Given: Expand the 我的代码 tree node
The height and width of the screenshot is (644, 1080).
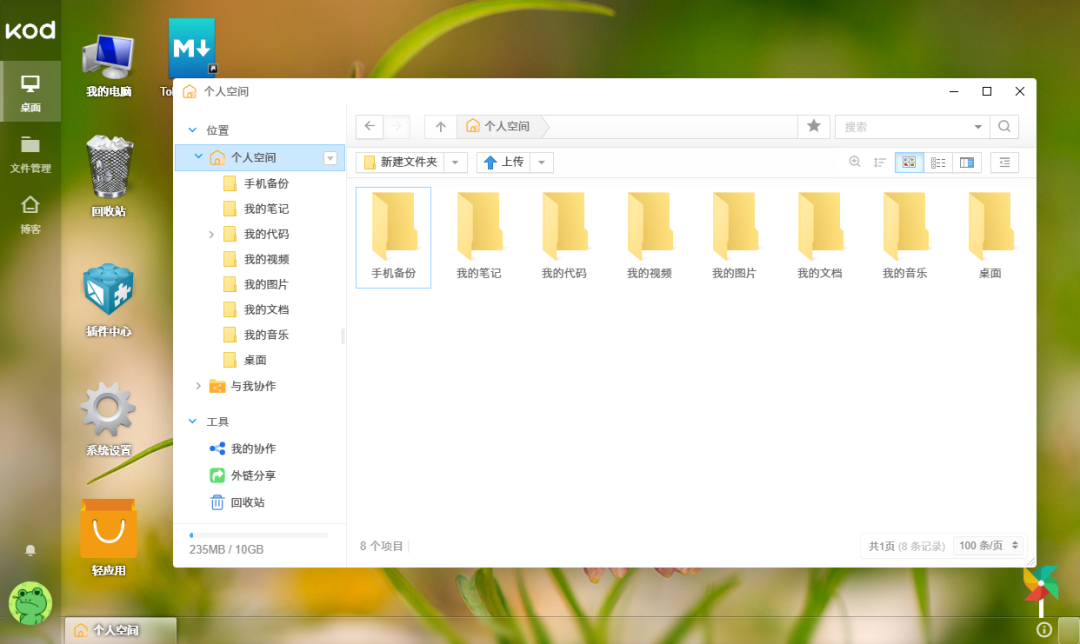Looking at the screenshot, I should click(x=211, y=234).
